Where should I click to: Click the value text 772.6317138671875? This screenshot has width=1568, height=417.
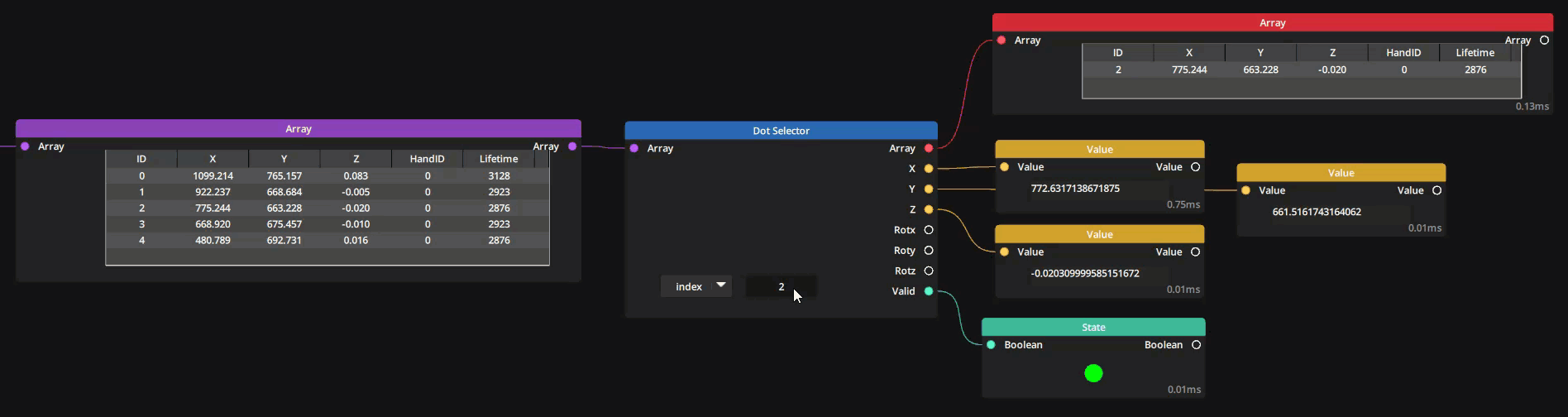click(x=1075, y=189)
